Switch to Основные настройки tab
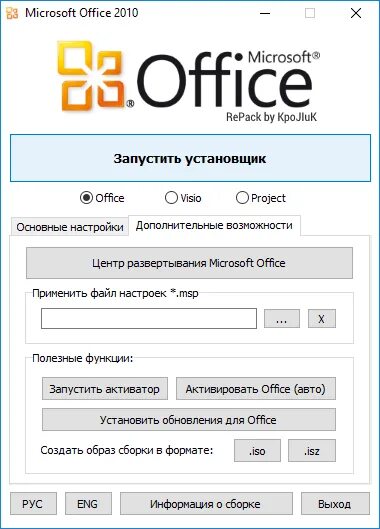Screen dimensions: 380x529 (70, 227)
